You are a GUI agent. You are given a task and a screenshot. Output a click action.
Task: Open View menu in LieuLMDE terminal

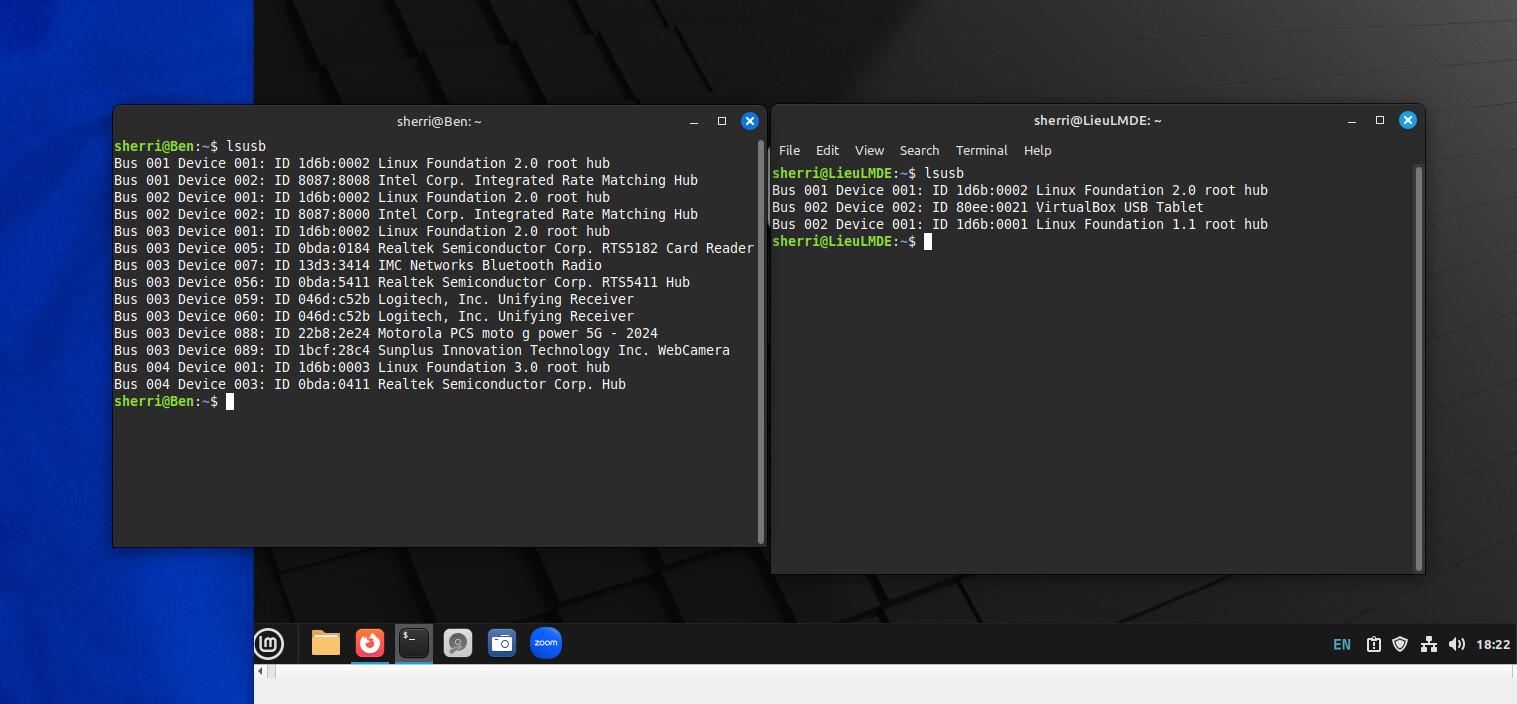coord(869,151)
